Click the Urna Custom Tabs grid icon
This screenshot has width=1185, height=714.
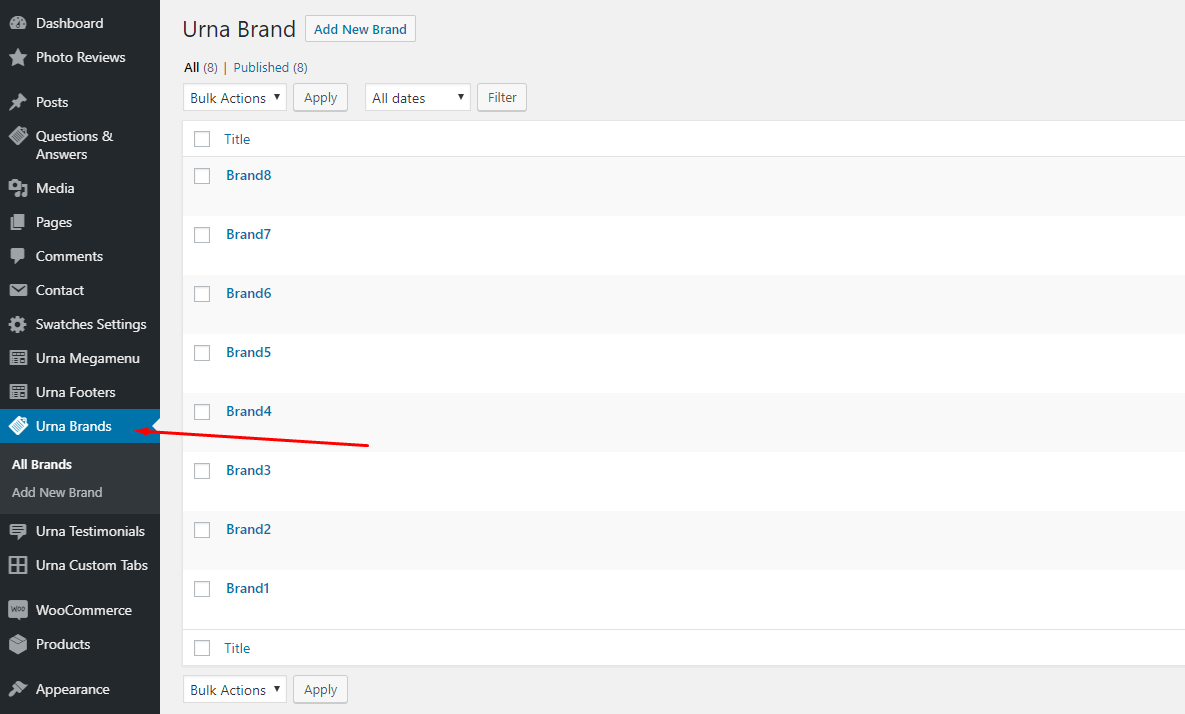18,565
